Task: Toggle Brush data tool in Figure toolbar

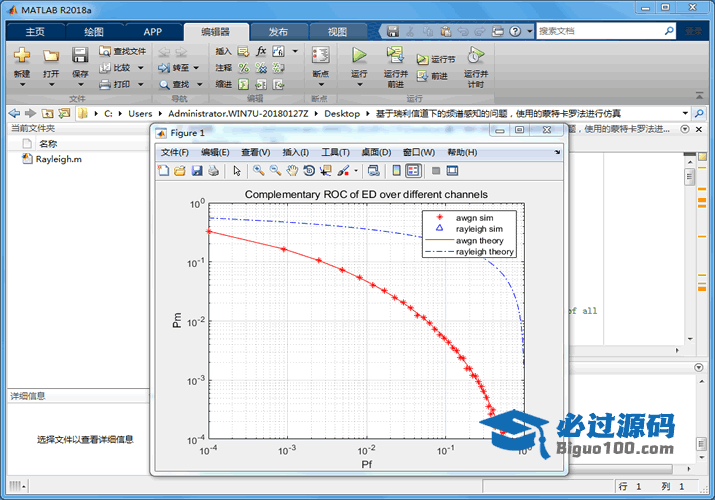Action: click(x=343, y=170)
